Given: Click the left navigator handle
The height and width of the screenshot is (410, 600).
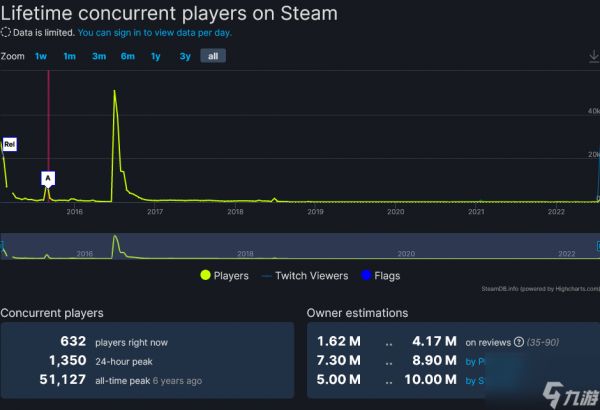Looking at the screenshot, I should click(x=2, y=246).
